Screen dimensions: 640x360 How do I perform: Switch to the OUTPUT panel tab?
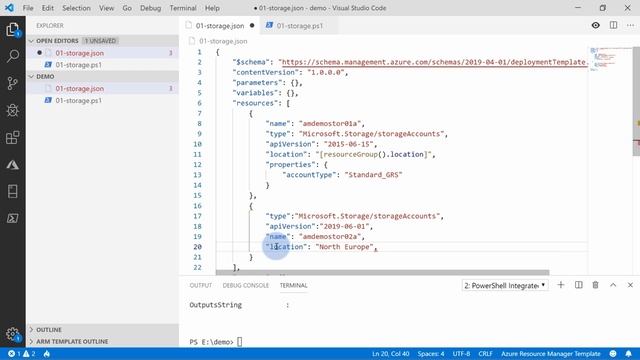[x=200, y=285]
